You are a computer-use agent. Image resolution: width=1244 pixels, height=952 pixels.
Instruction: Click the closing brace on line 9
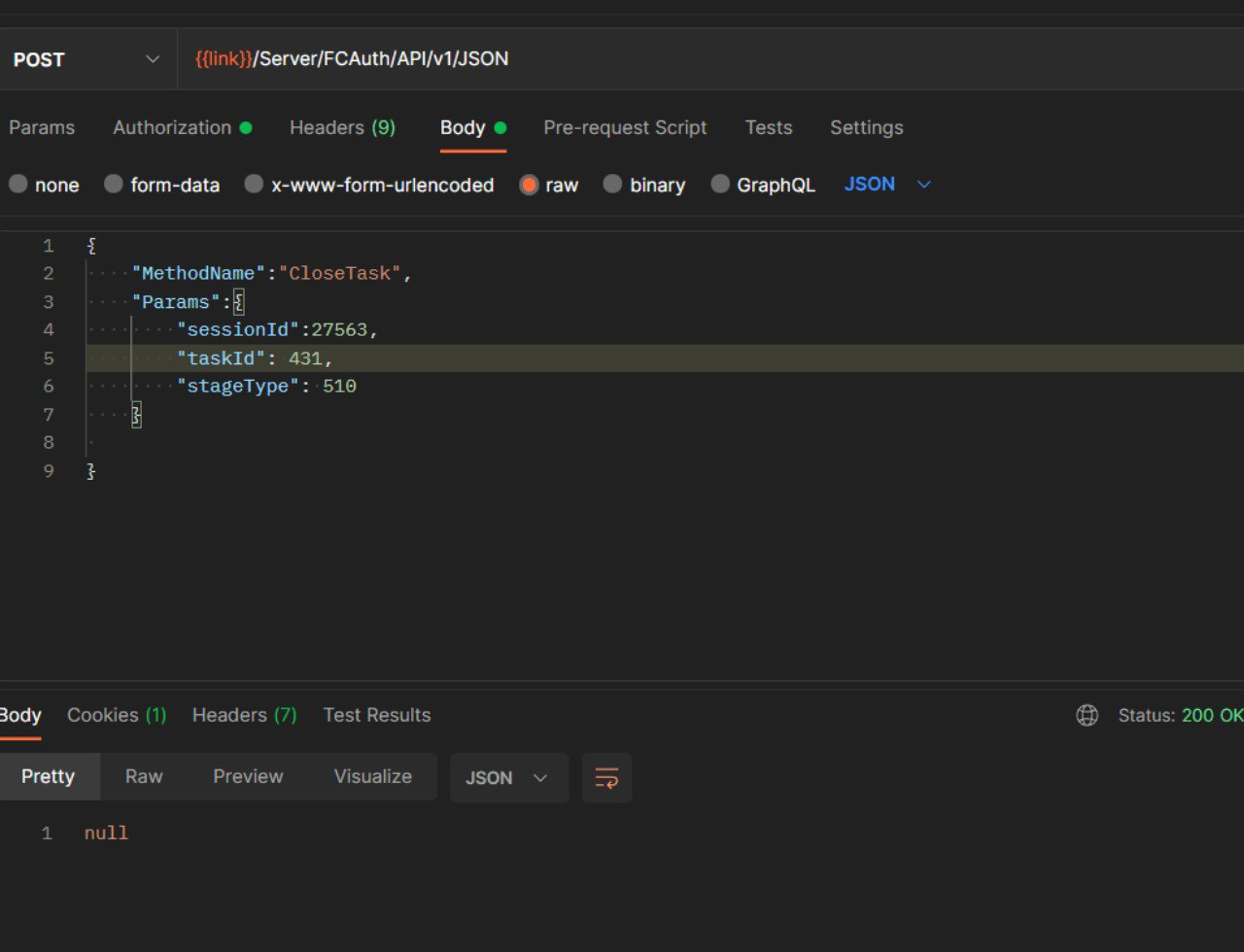tap(91, 471)
